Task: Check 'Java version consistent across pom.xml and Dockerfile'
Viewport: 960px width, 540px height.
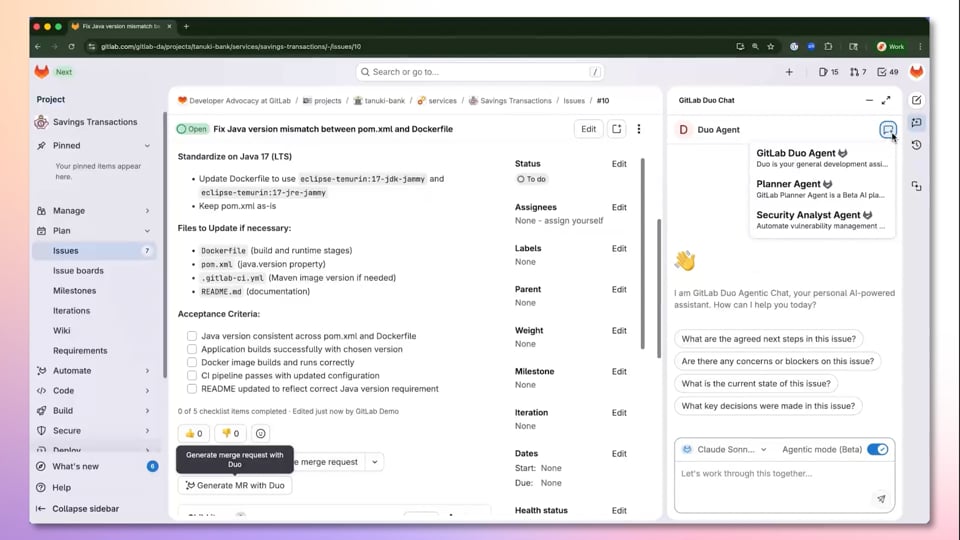Action: pyautogui.click(x=192, y=336)
